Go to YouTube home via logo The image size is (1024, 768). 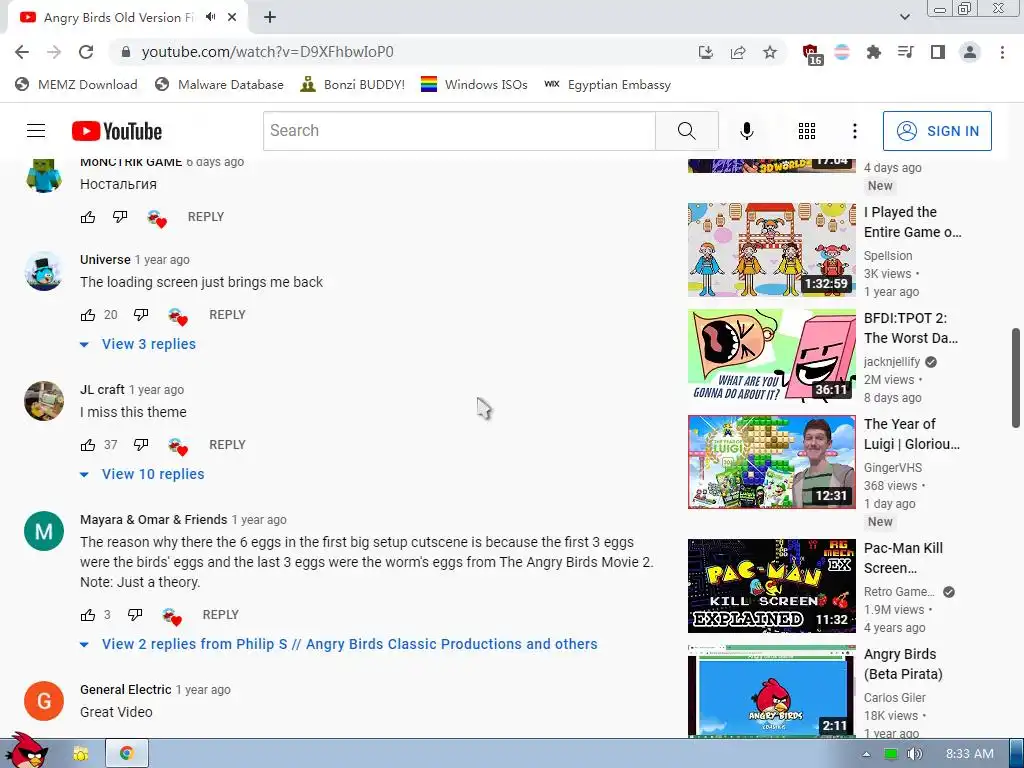(x=117, y=131)
